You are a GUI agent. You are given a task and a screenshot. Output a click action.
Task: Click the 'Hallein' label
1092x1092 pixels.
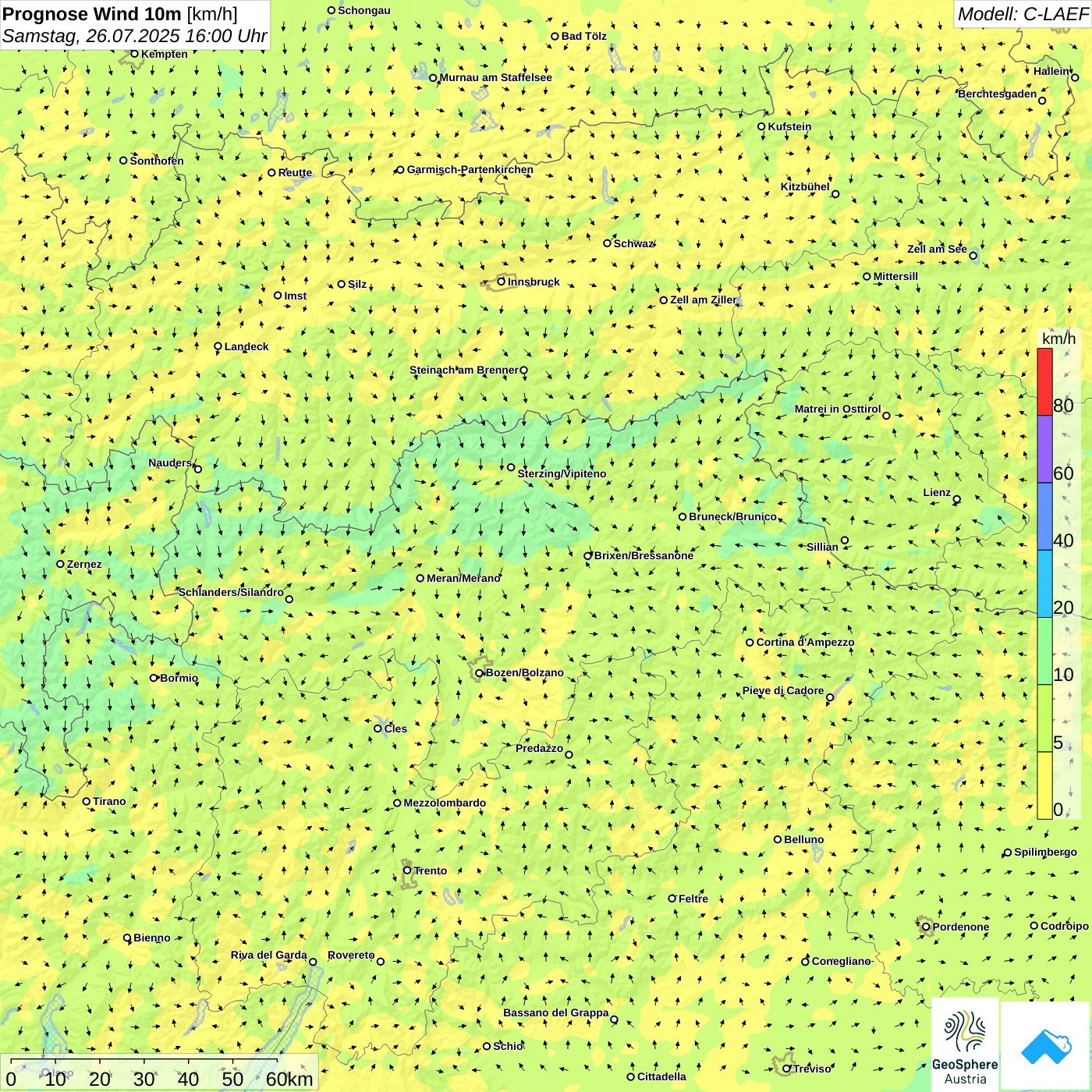tap(1051, 71)
